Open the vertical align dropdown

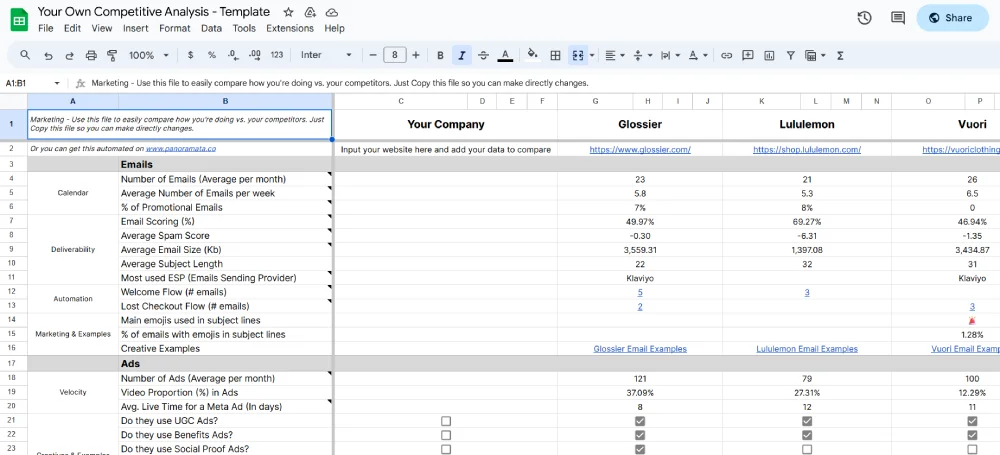[642, 56]
